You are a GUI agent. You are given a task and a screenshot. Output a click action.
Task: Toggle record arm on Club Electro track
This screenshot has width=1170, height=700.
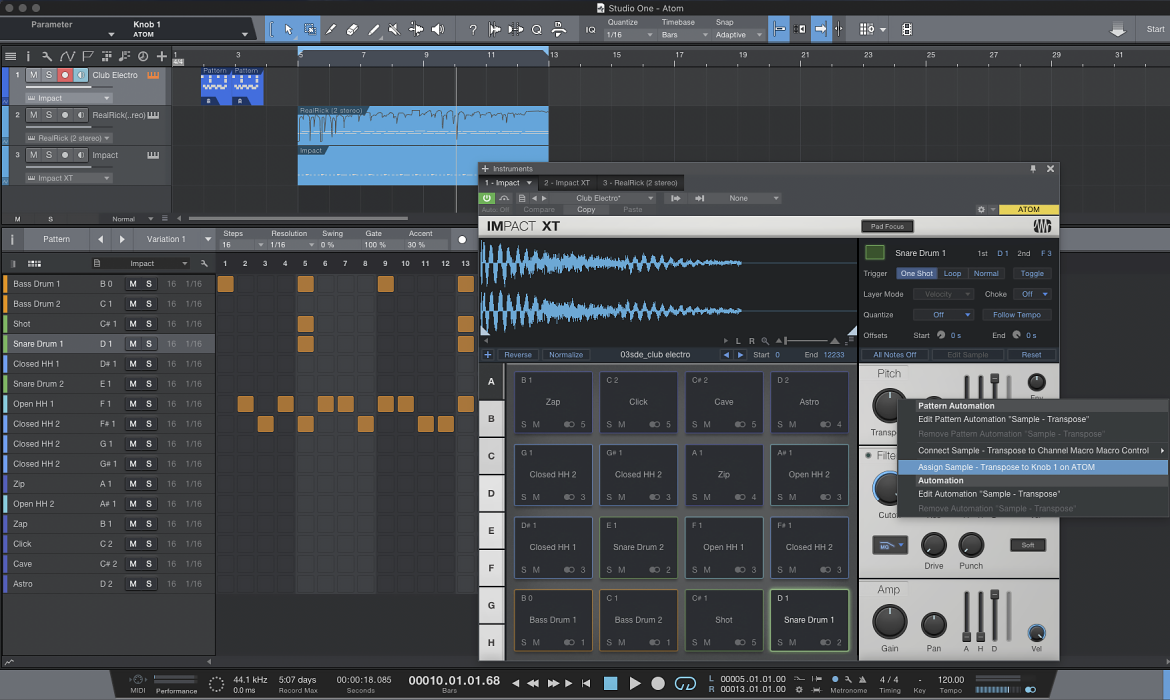point(65,75)
